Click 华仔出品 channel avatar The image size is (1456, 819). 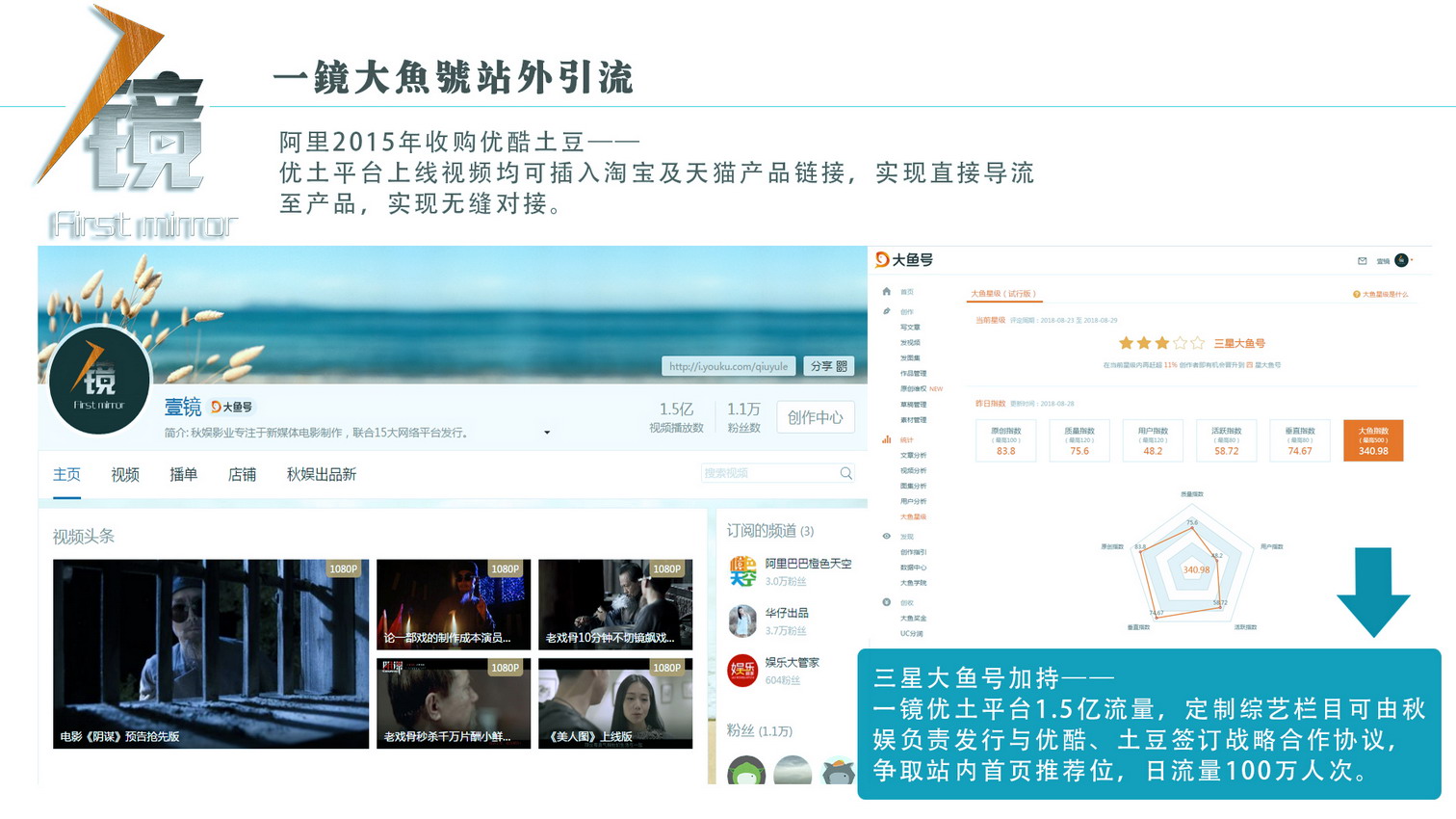coord(742,621)
